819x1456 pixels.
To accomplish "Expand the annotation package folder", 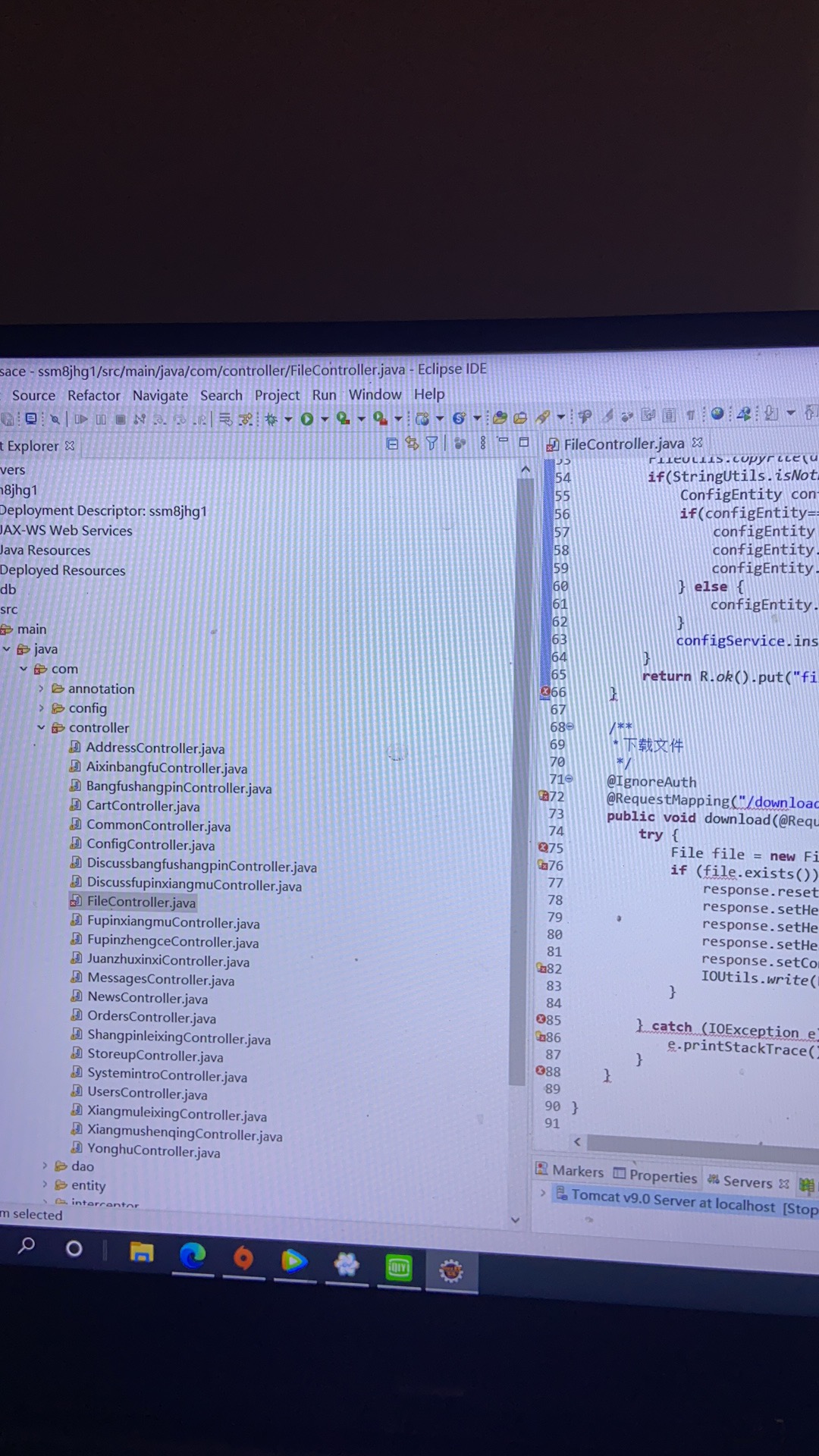I will (41, 689).
